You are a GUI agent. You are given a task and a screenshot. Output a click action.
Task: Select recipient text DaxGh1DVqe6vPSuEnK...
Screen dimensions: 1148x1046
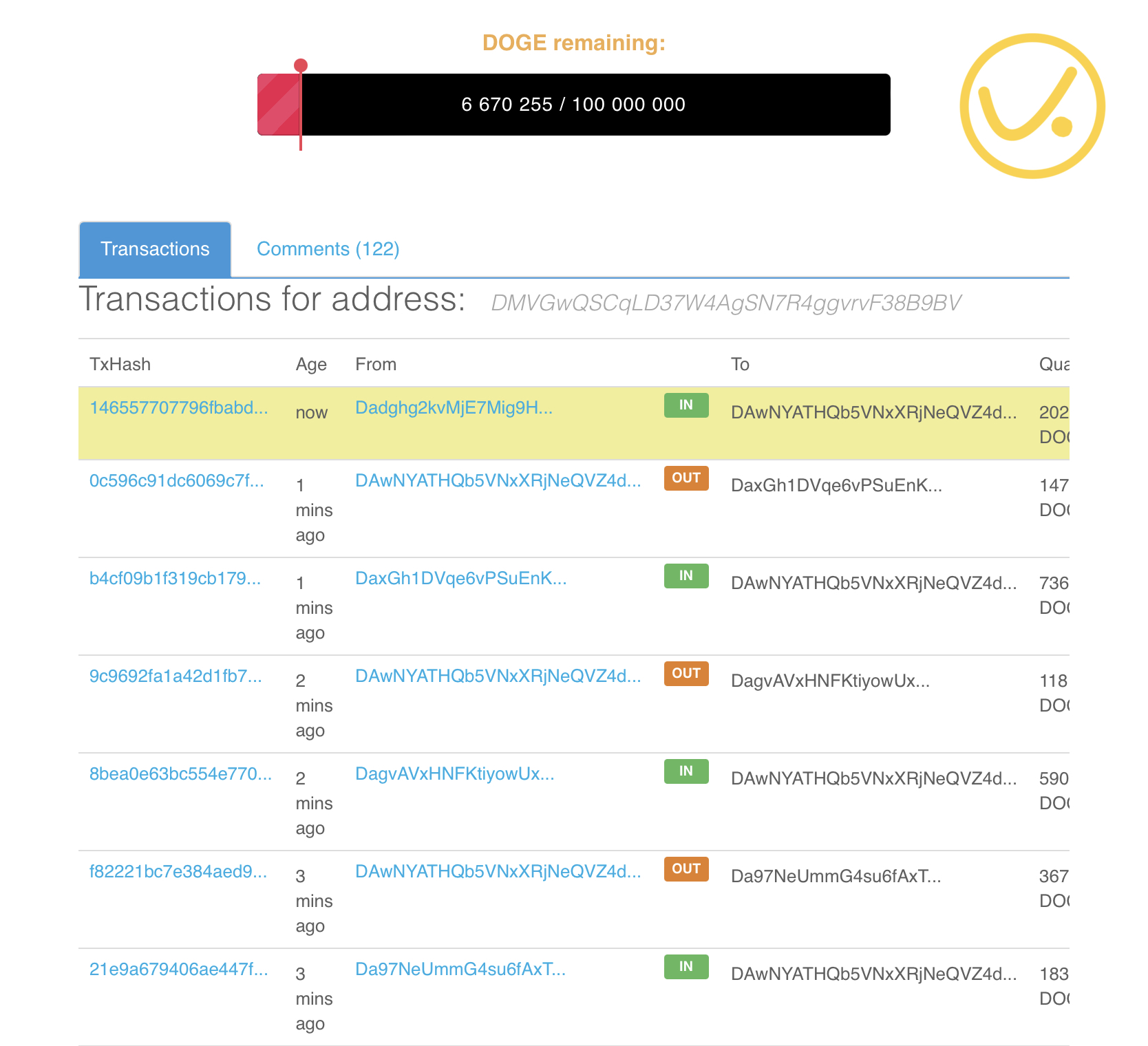(x=836, y=485)
